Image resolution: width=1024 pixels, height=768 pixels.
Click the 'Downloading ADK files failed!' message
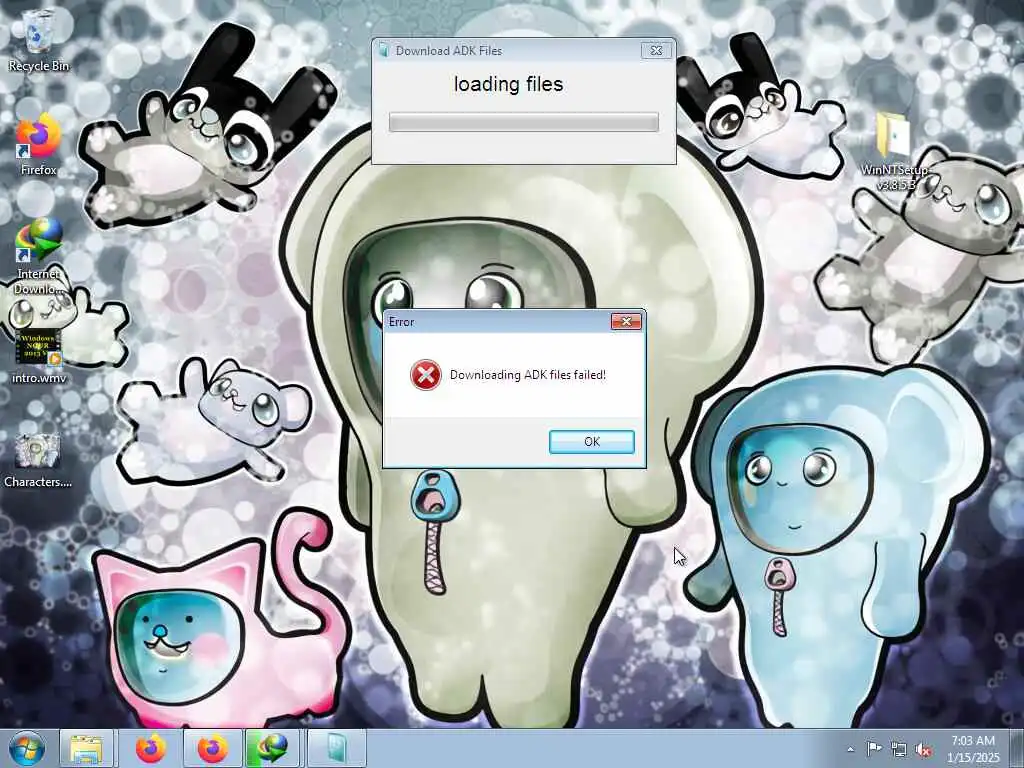pyautogui.click(x=528, y=375)
